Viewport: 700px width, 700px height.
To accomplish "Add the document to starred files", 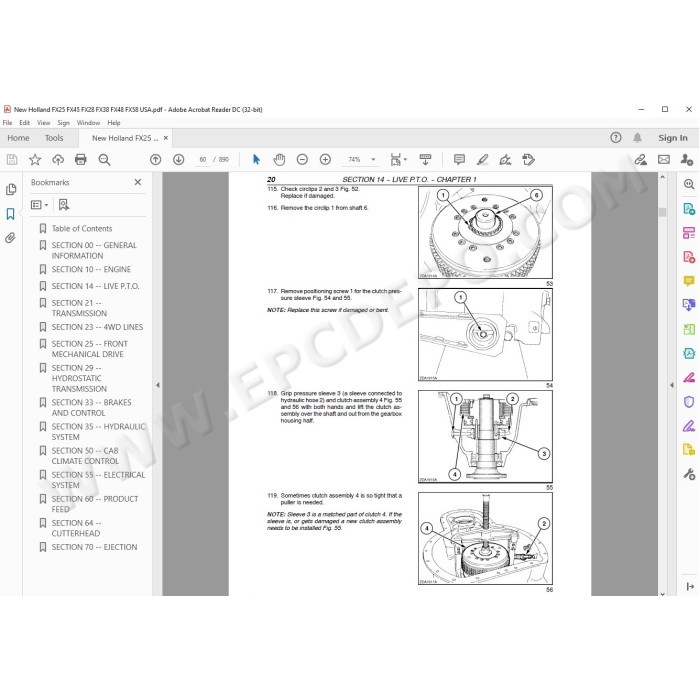I will pyautogui.click(x=35, y=159).
